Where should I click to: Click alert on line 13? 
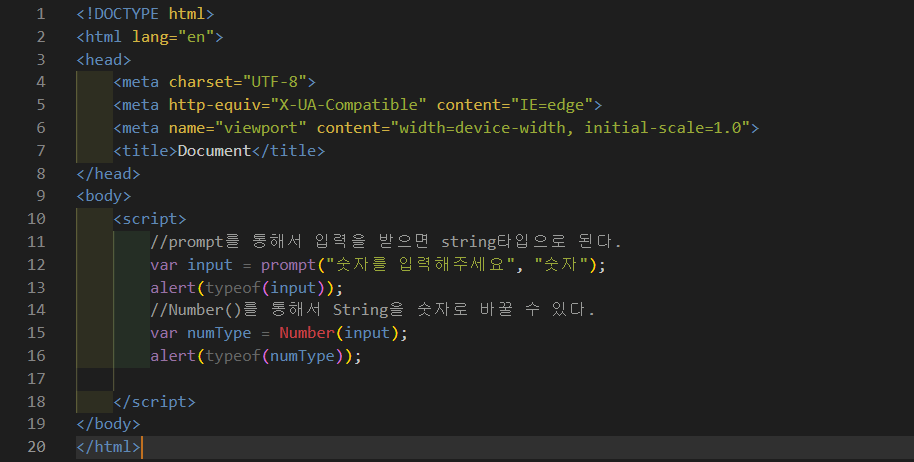[x=173, y=288]
